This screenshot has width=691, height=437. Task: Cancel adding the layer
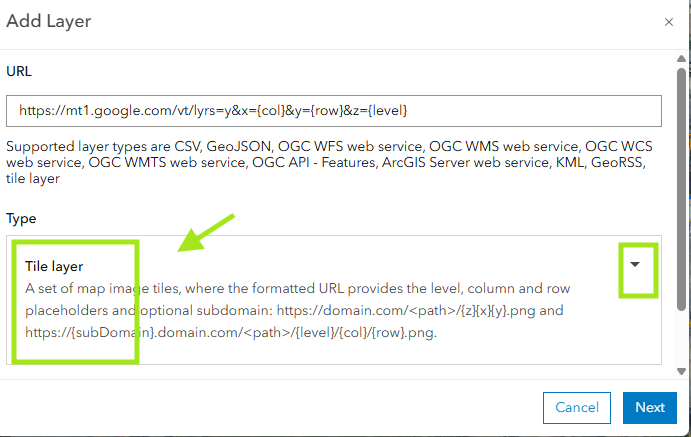coord(576,407)
